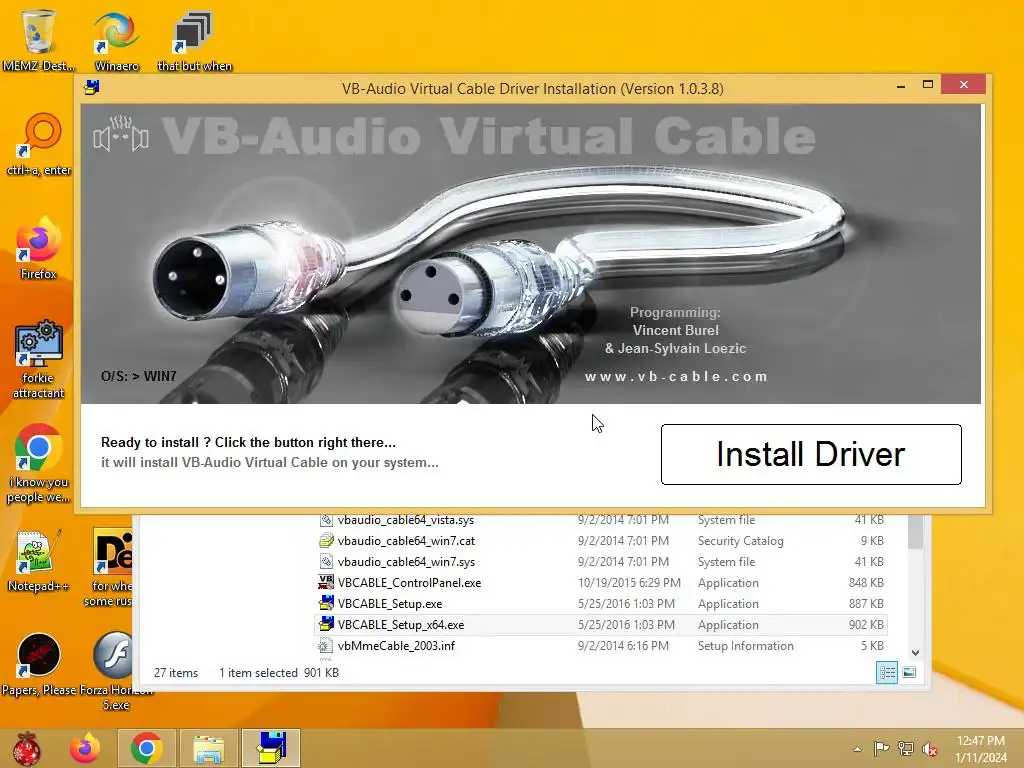This screenshot has height=768, width=1024.
Task: Open the 'ctrl+a, enter' desktop shortcut
Action: [39, 144]
